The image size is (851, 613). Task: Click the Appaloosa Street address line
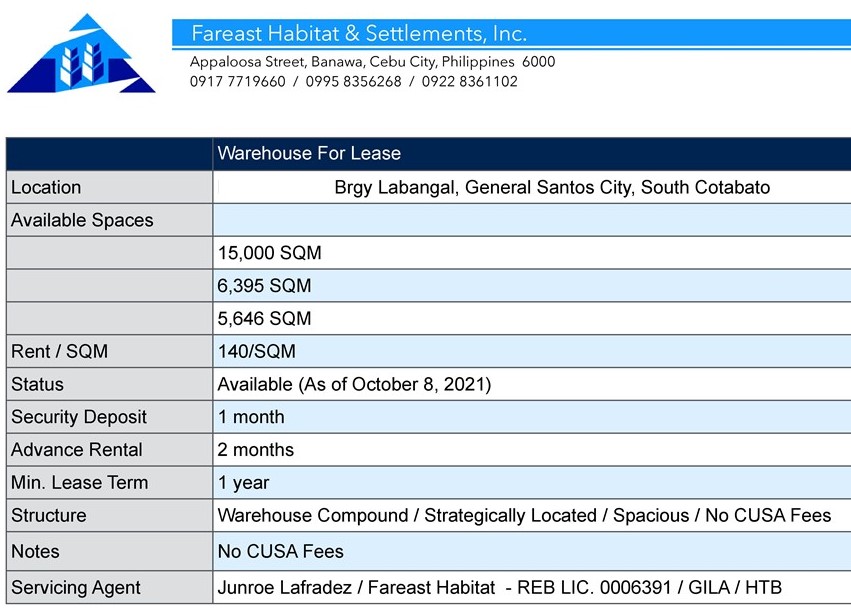(x=372, y=62)
